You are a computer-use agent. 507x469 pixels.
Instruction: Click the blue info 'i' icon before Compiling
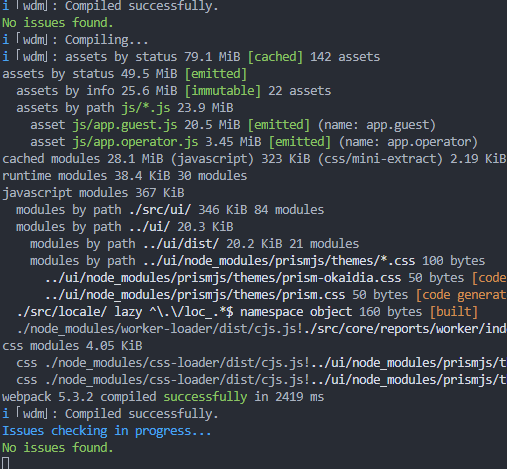pyautogui.click(x=6, y=40)
